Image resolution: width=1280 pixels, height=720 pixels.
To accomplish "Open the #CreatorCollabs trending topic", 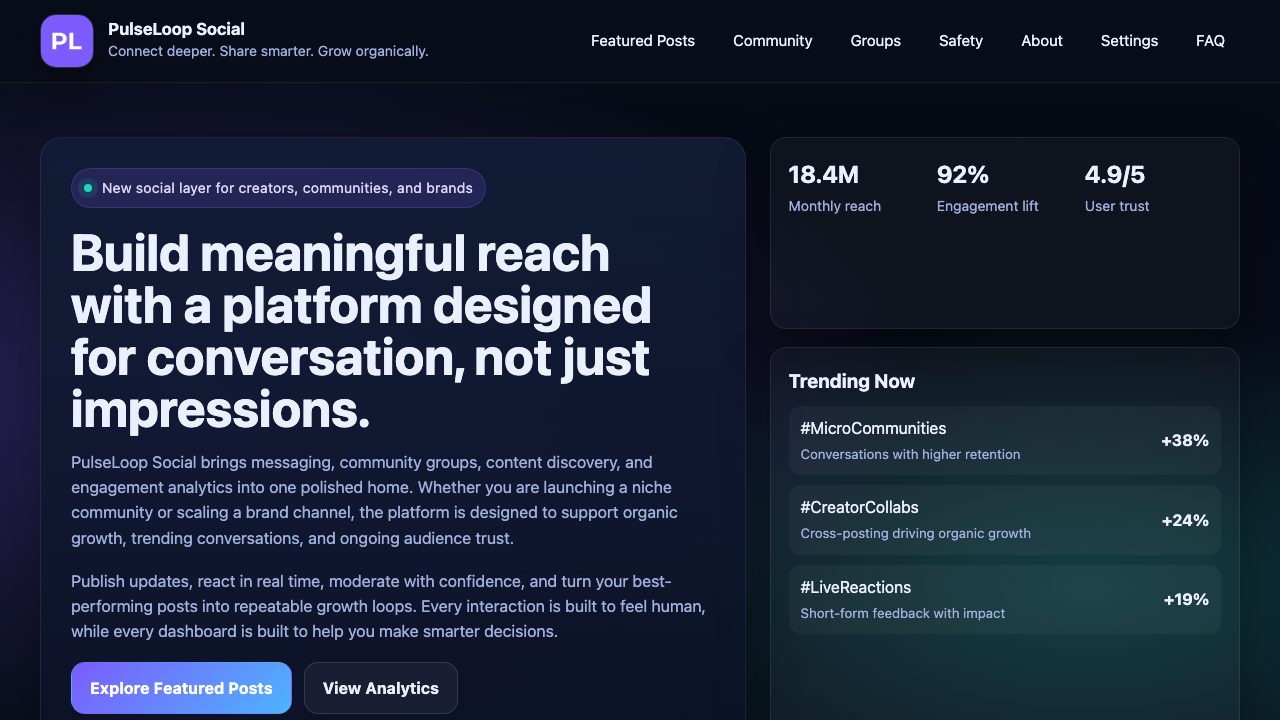I will 1004,520.
